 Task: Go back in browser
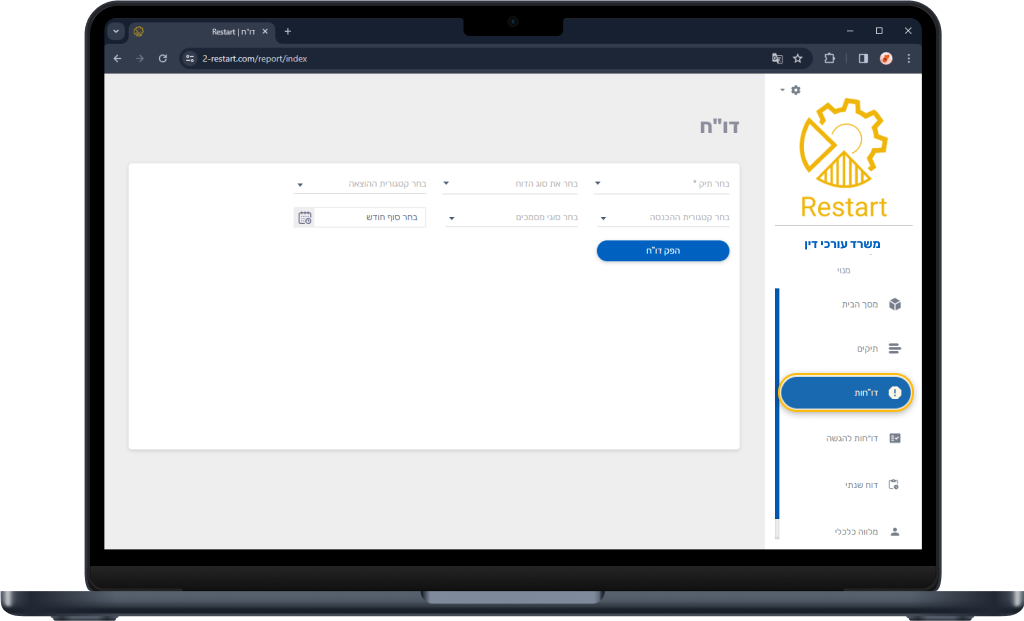pos(118,59)
